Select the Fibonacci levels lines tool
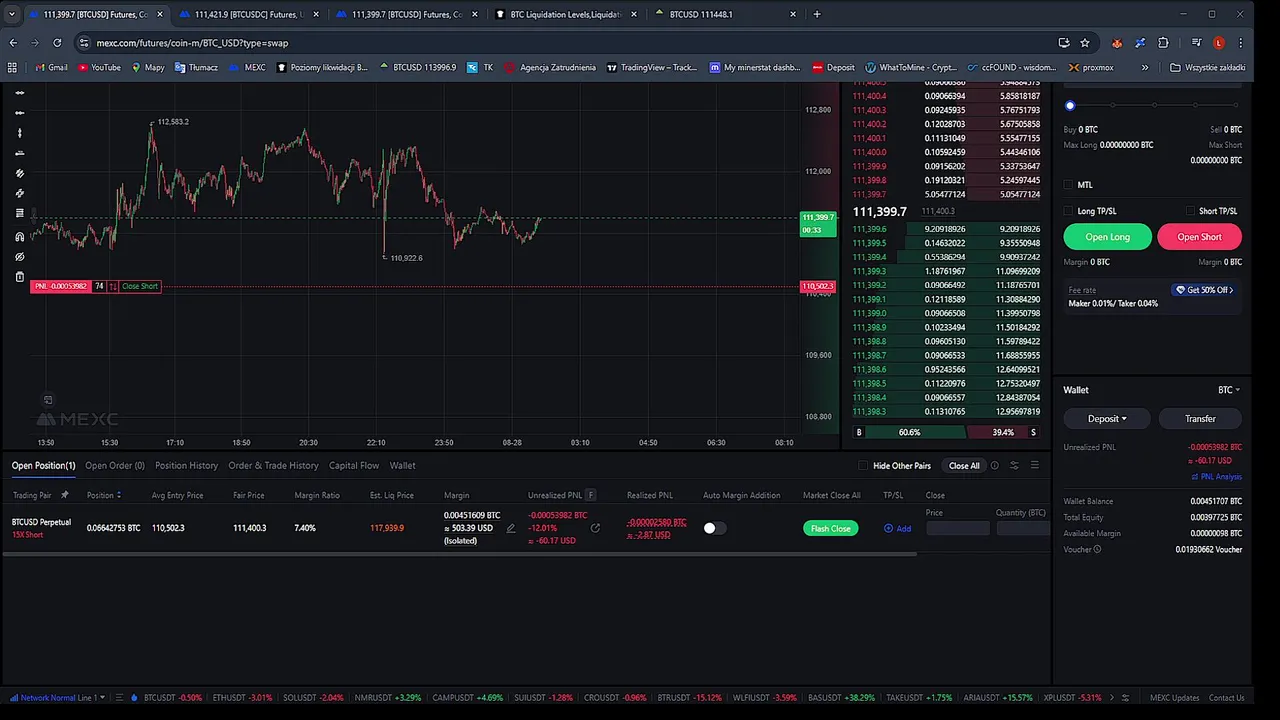 (20, 213)
